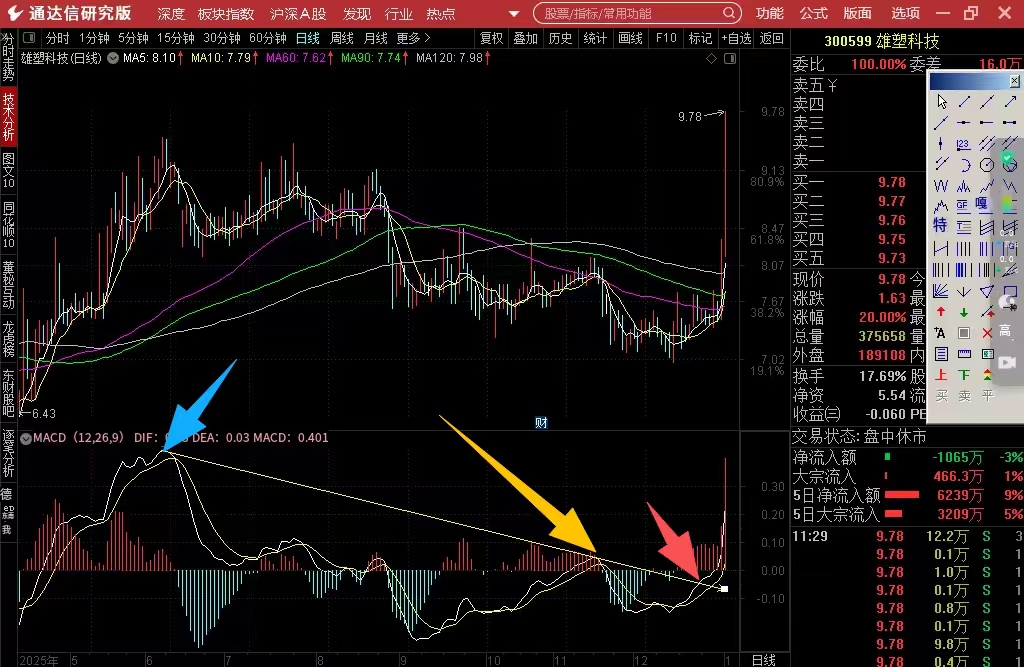Select the text annotation A tool
This screenshot has height=667, width=1024.
[940, 333]
